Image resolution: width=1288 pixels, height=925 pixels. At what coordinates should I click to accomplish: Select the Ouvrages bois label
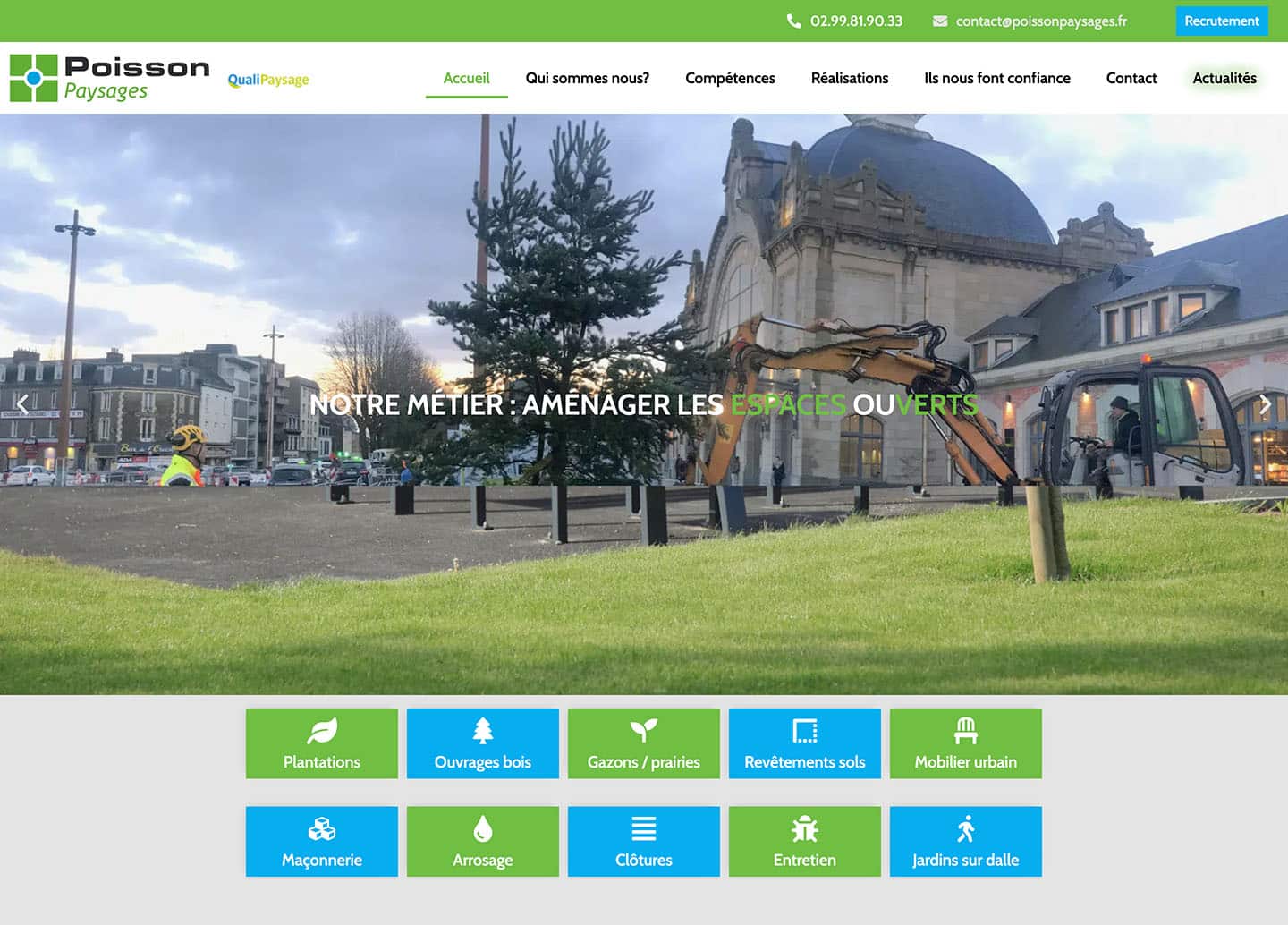(x=483, y=762)
